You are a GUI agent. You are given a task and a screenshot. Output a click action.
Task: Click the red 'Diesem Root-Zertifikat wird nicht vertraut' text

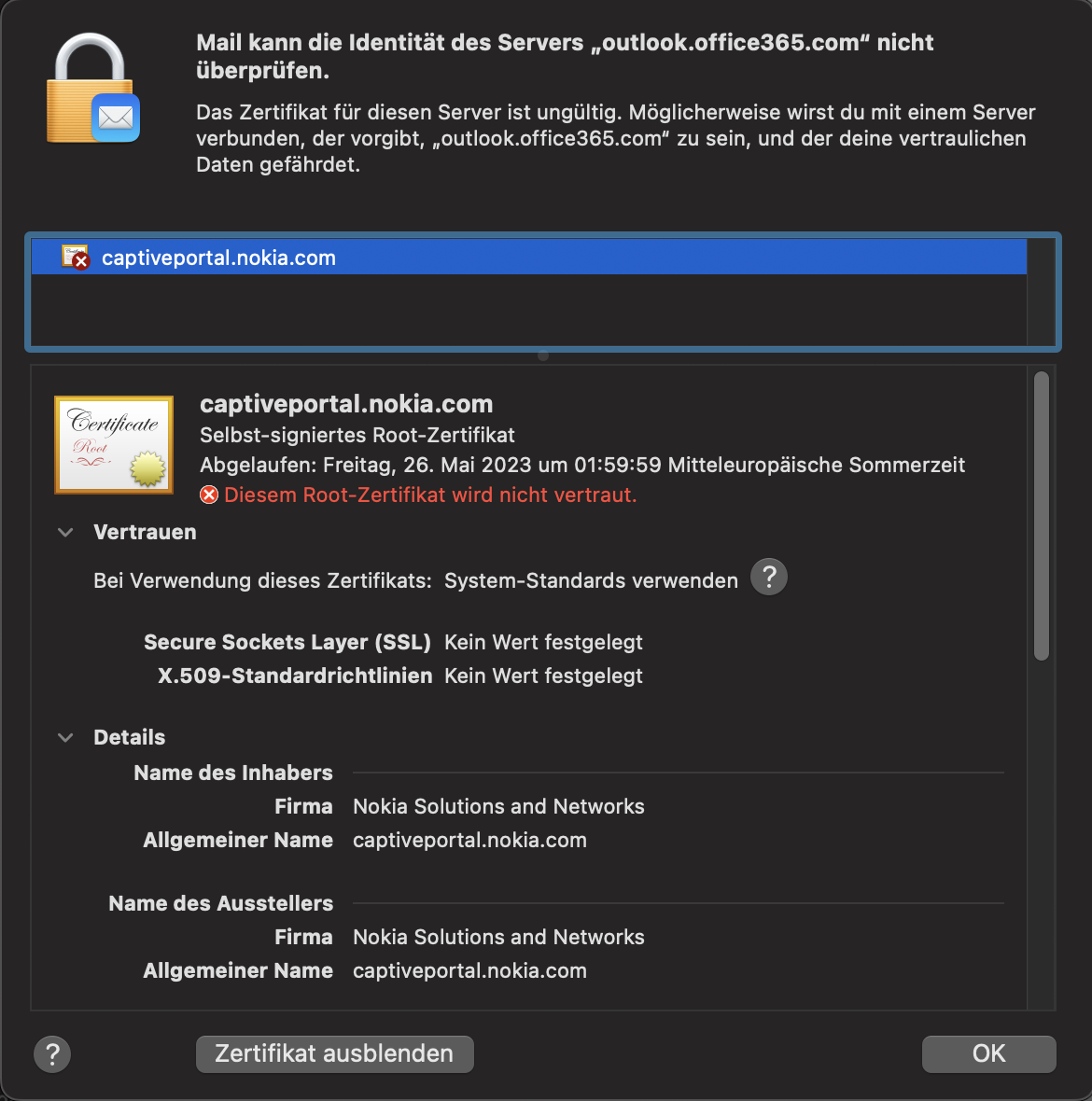[430, 495]
